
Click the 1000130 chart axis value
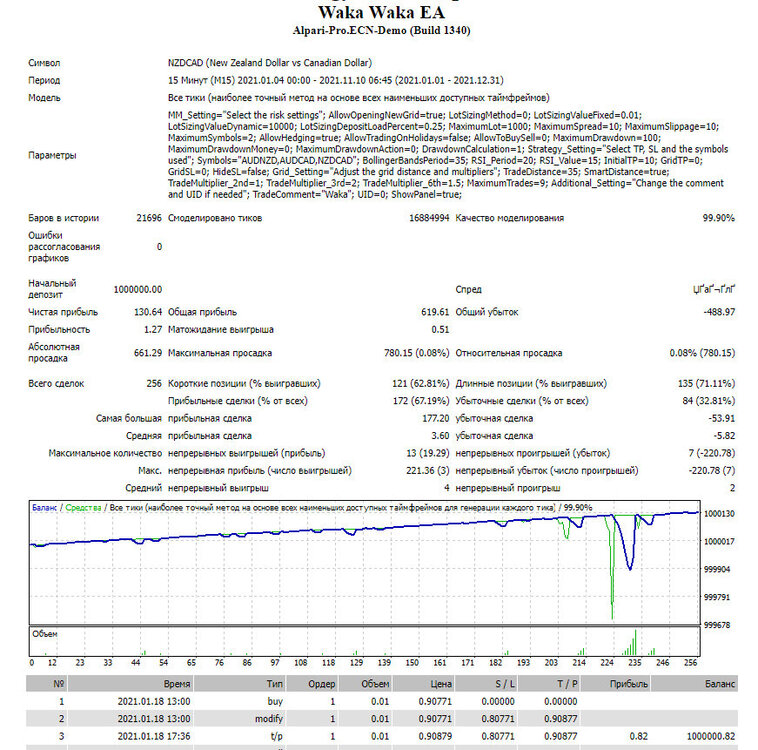click(x=719, y=514)
